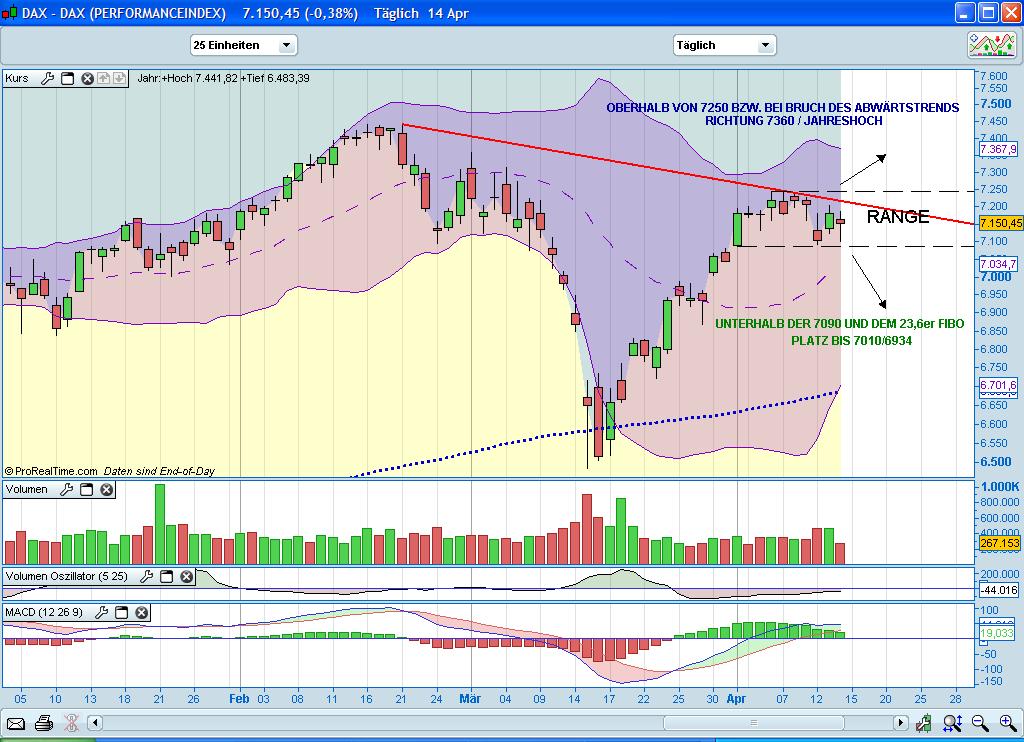1024x742 pixels.
Task: Click the RANGE annotation text
Action: [898, 217]
